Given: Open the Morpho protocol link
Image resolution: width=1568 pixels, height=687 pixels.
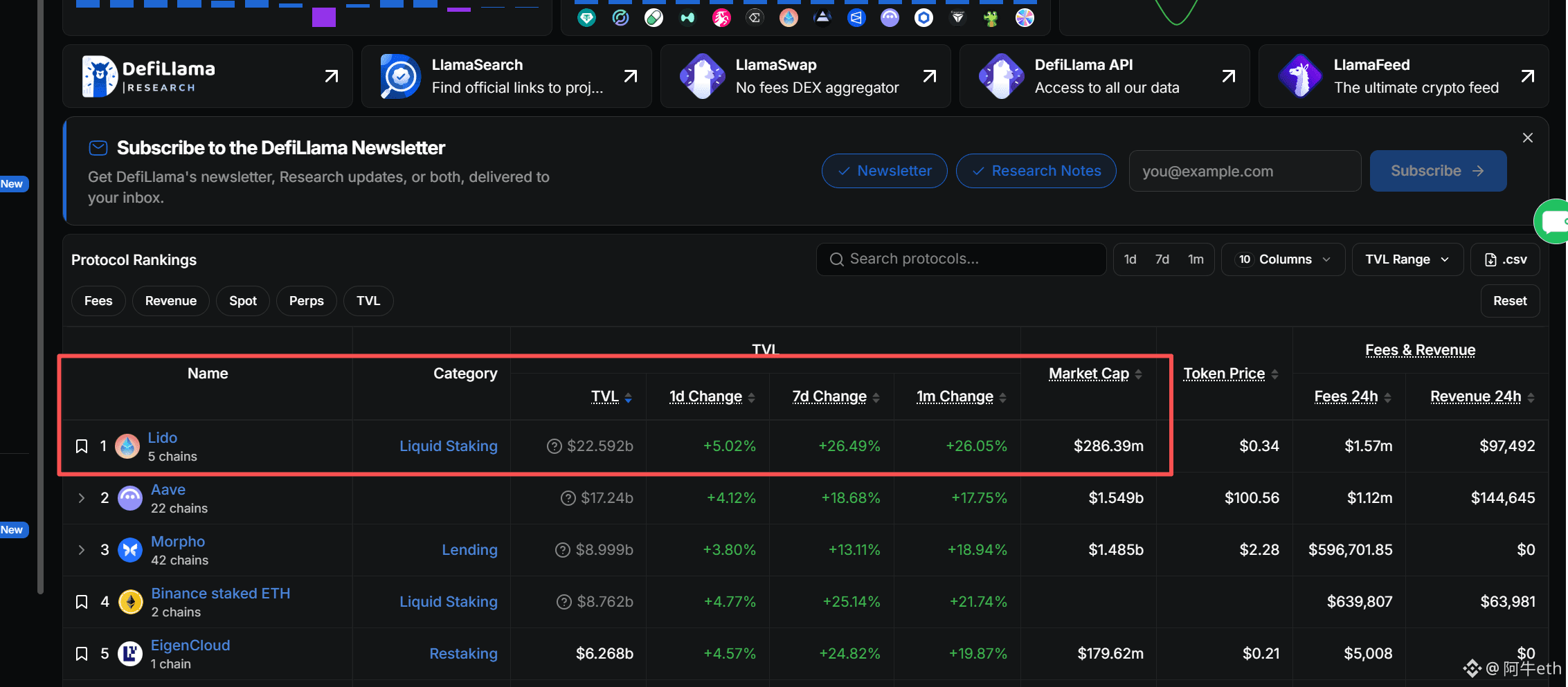Looking at the screenshot, I should pos(178,542).
